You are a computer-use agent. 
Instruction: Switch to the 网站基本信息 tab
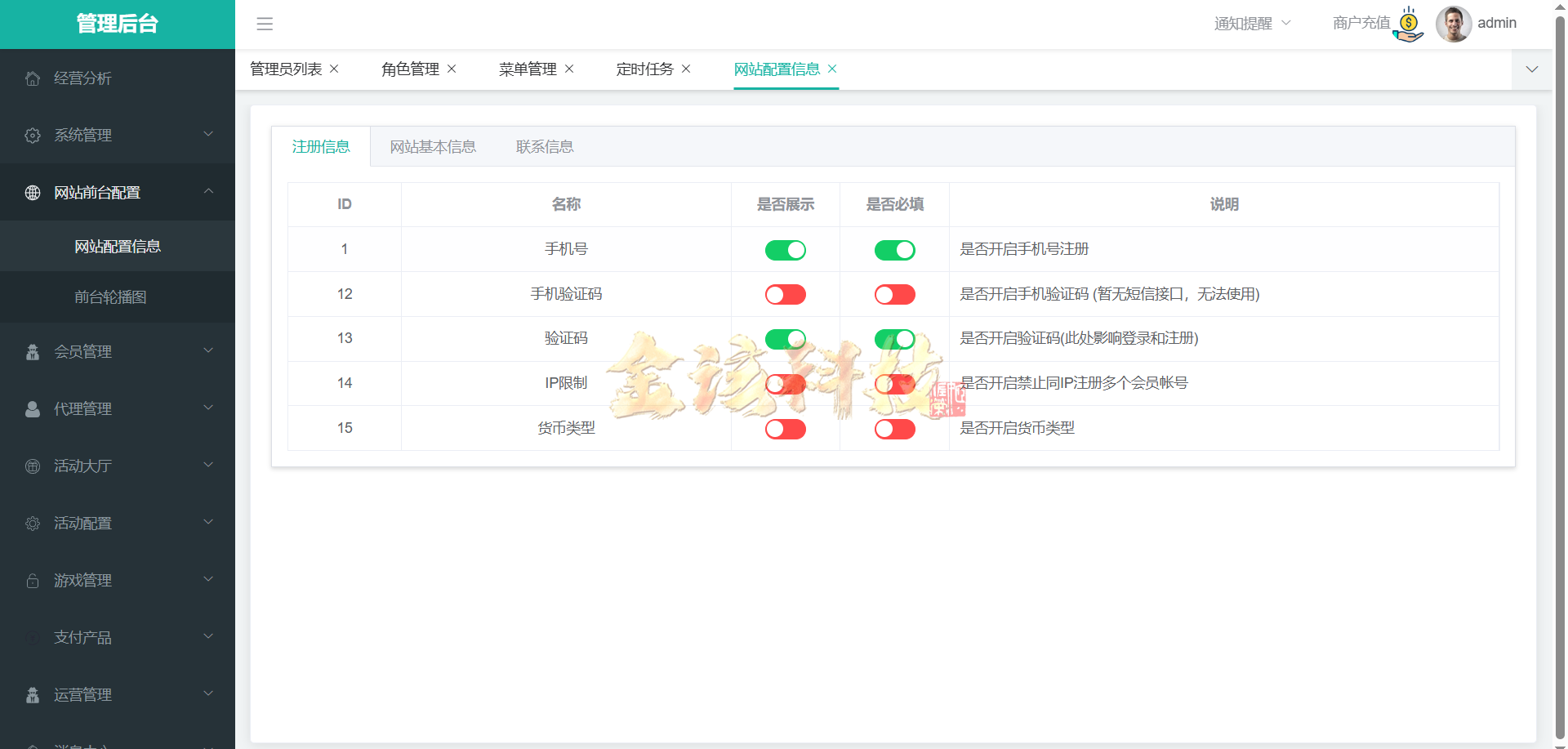click(x=434, y=146)
